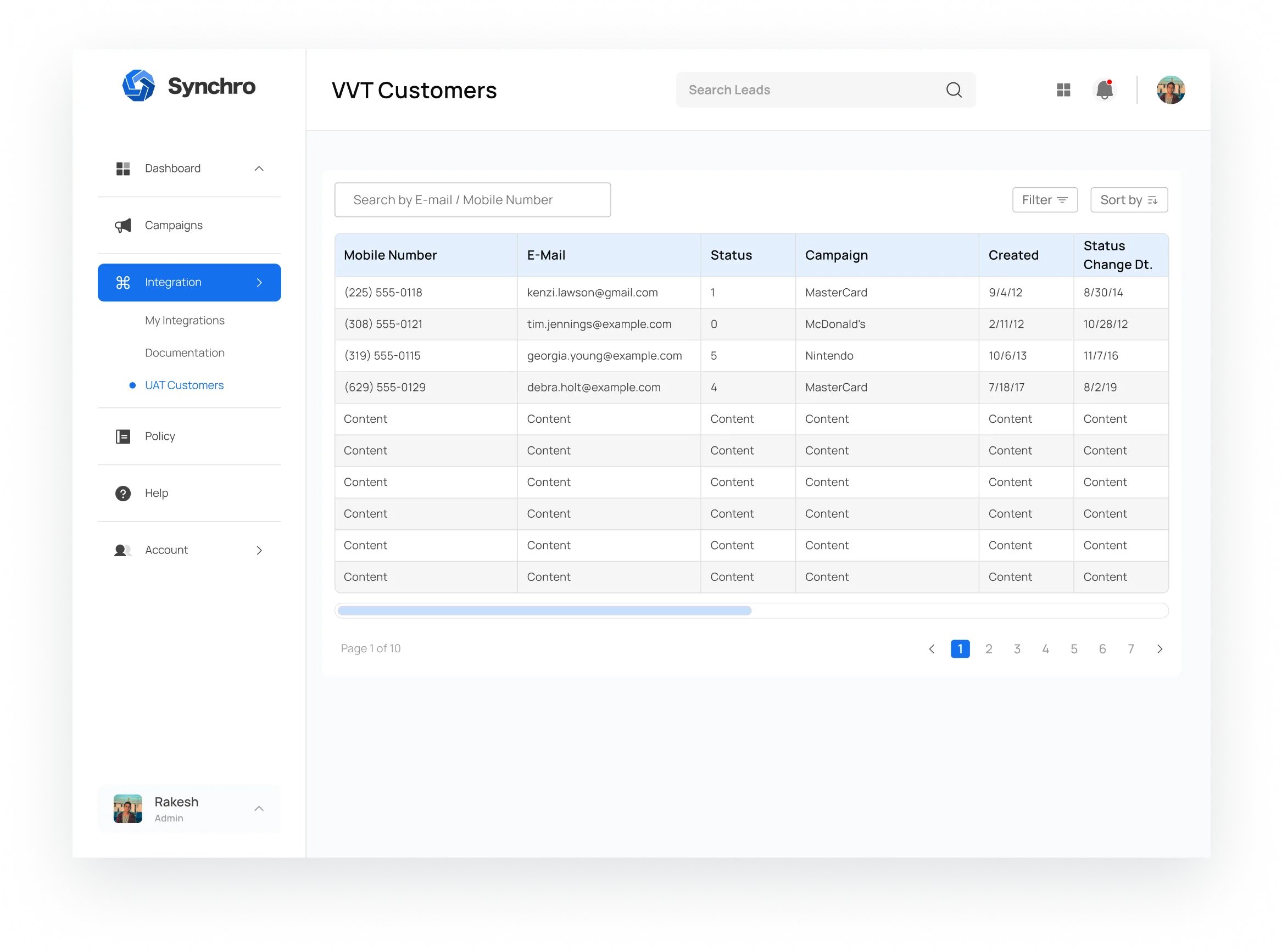Expand the Integration menu chevron
The image size is (1282, 952).
[259, 282]
